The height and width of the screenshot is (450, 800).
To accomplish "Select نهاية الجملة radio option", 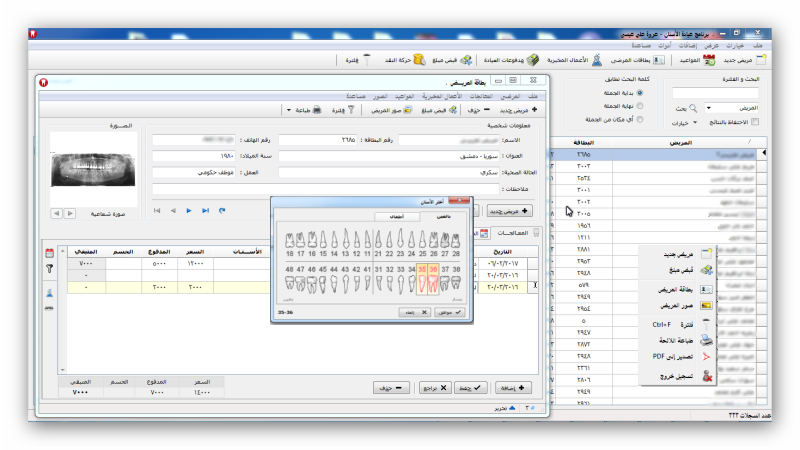I will coord(640,106).
